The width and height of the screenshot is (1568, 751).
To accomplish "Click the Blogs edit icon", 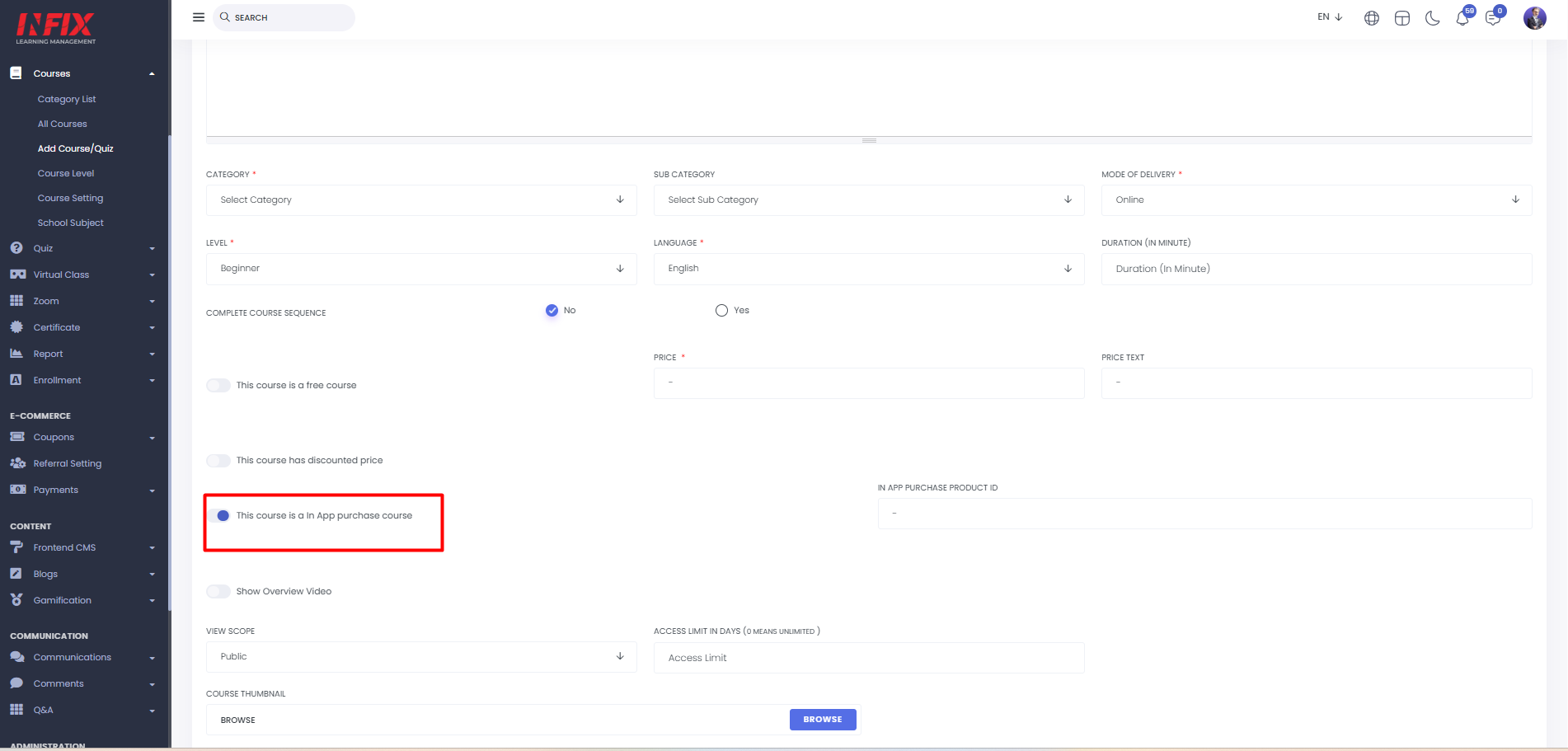I will (x=16, y=574).
